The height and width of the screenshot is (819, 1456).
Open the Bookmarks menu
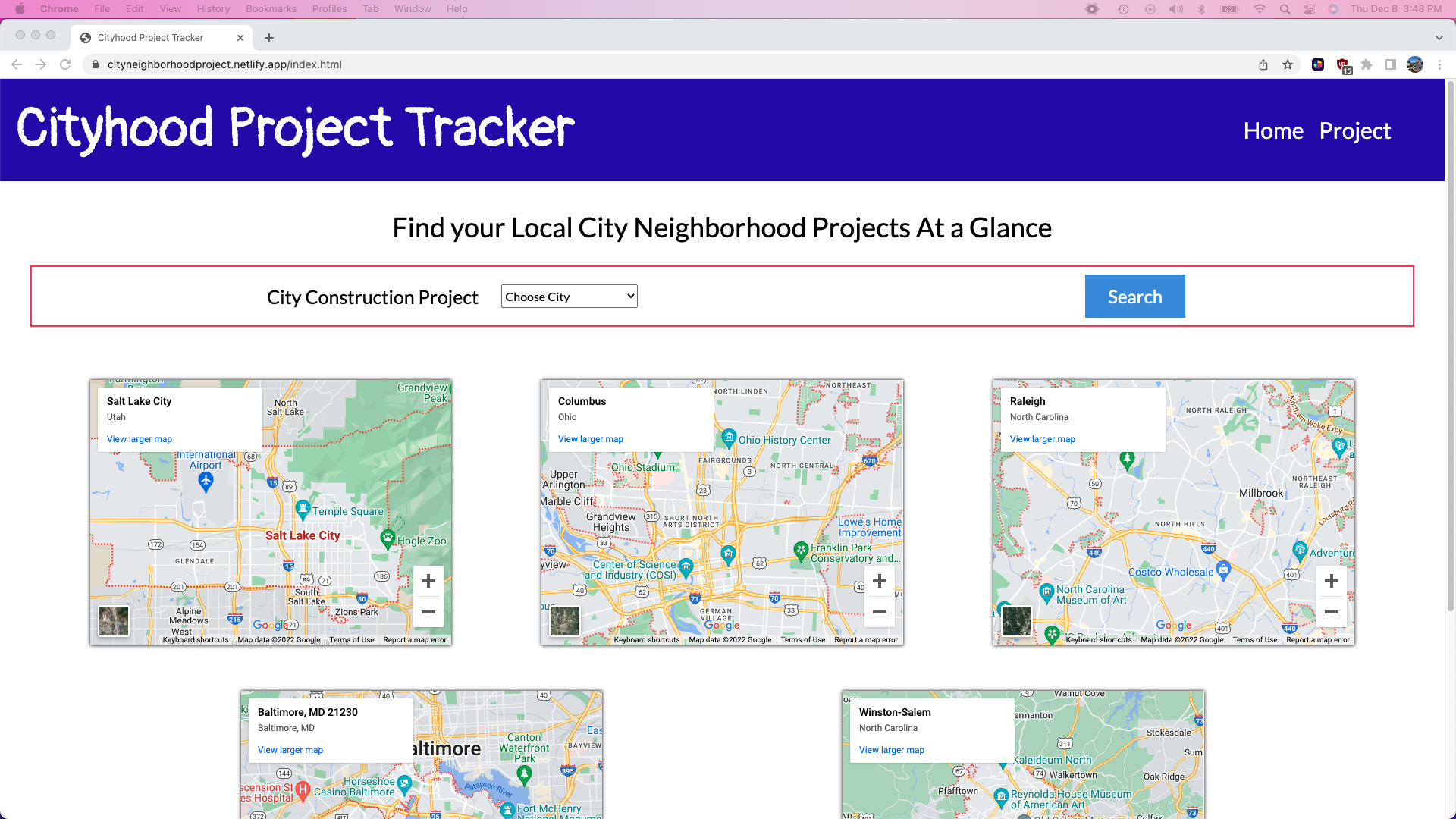(x=271, y=9)
